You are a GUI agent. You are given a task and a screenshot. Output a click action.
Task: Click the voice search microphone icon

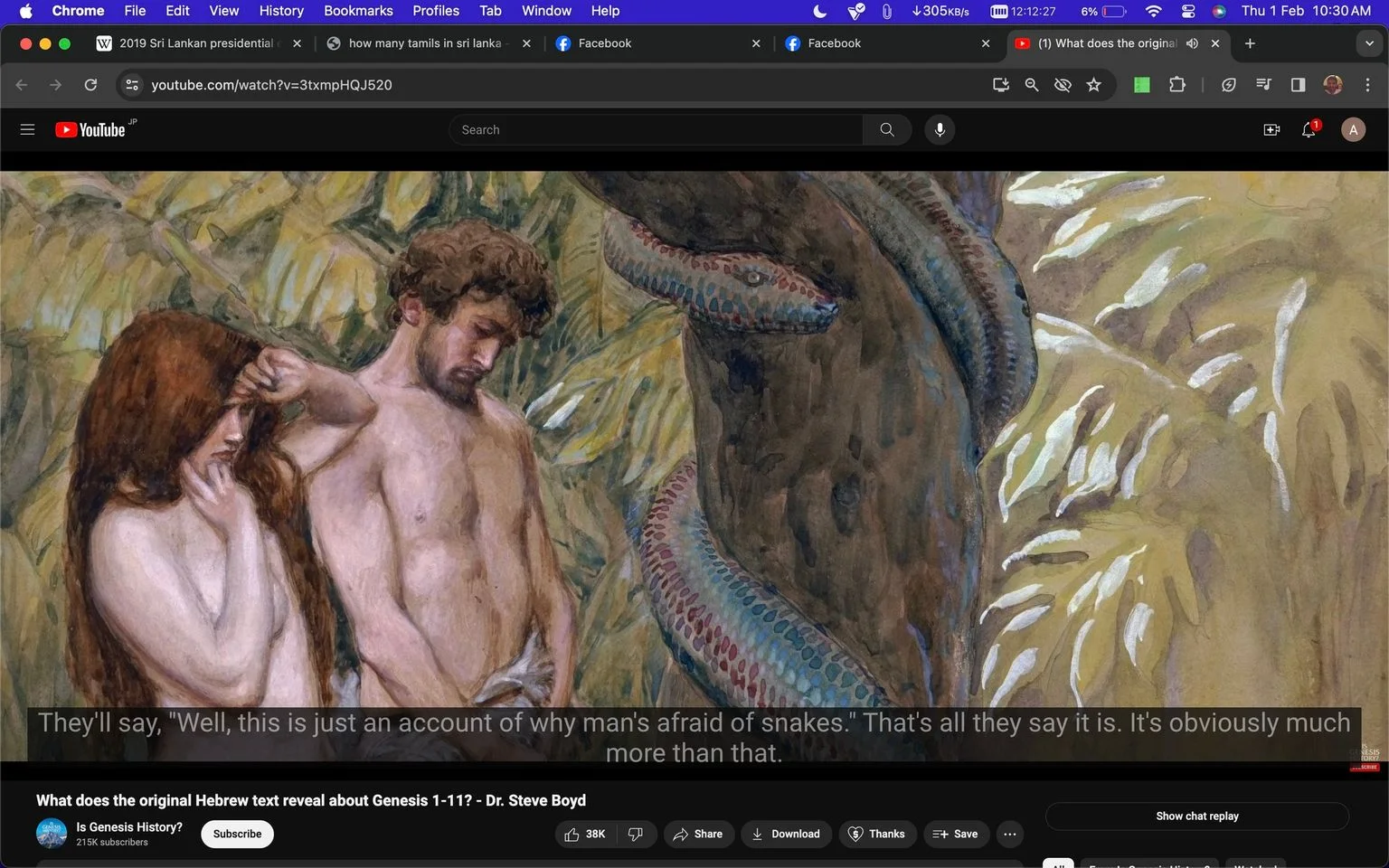[x=940, y=129]
